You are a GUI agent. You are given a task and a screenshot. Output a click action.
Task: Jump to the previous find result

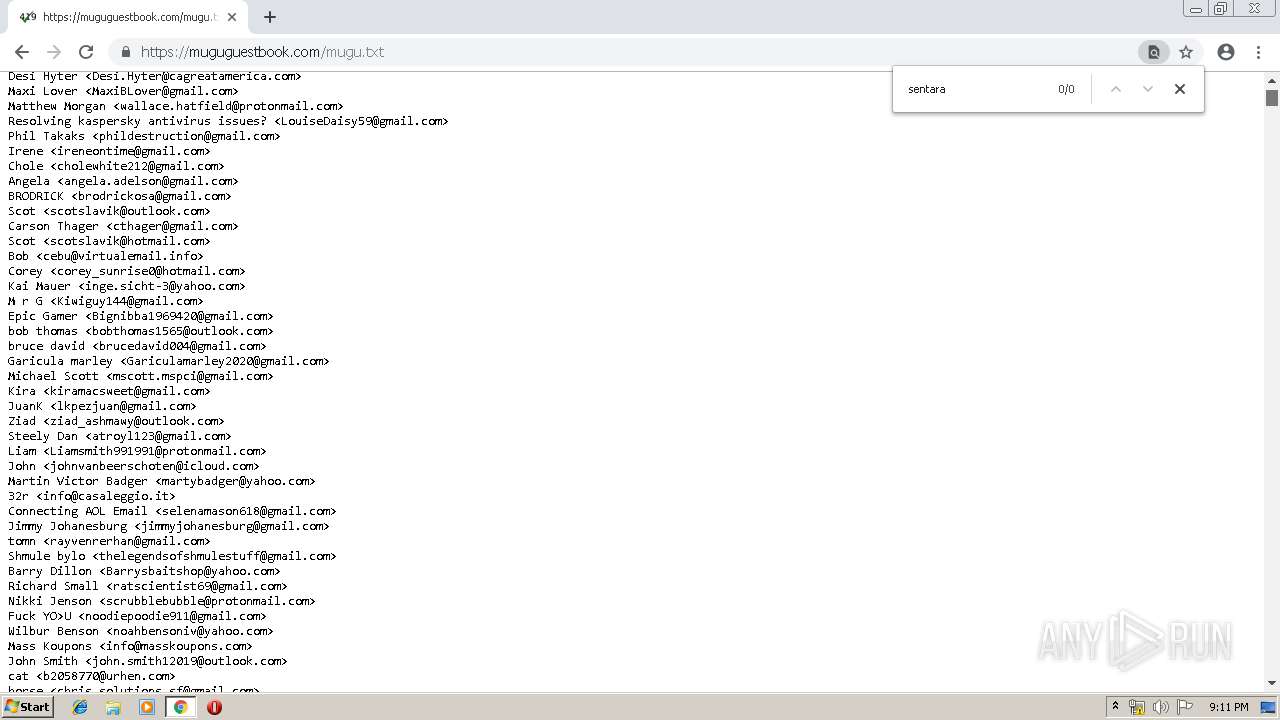[x=1116, y=89]
